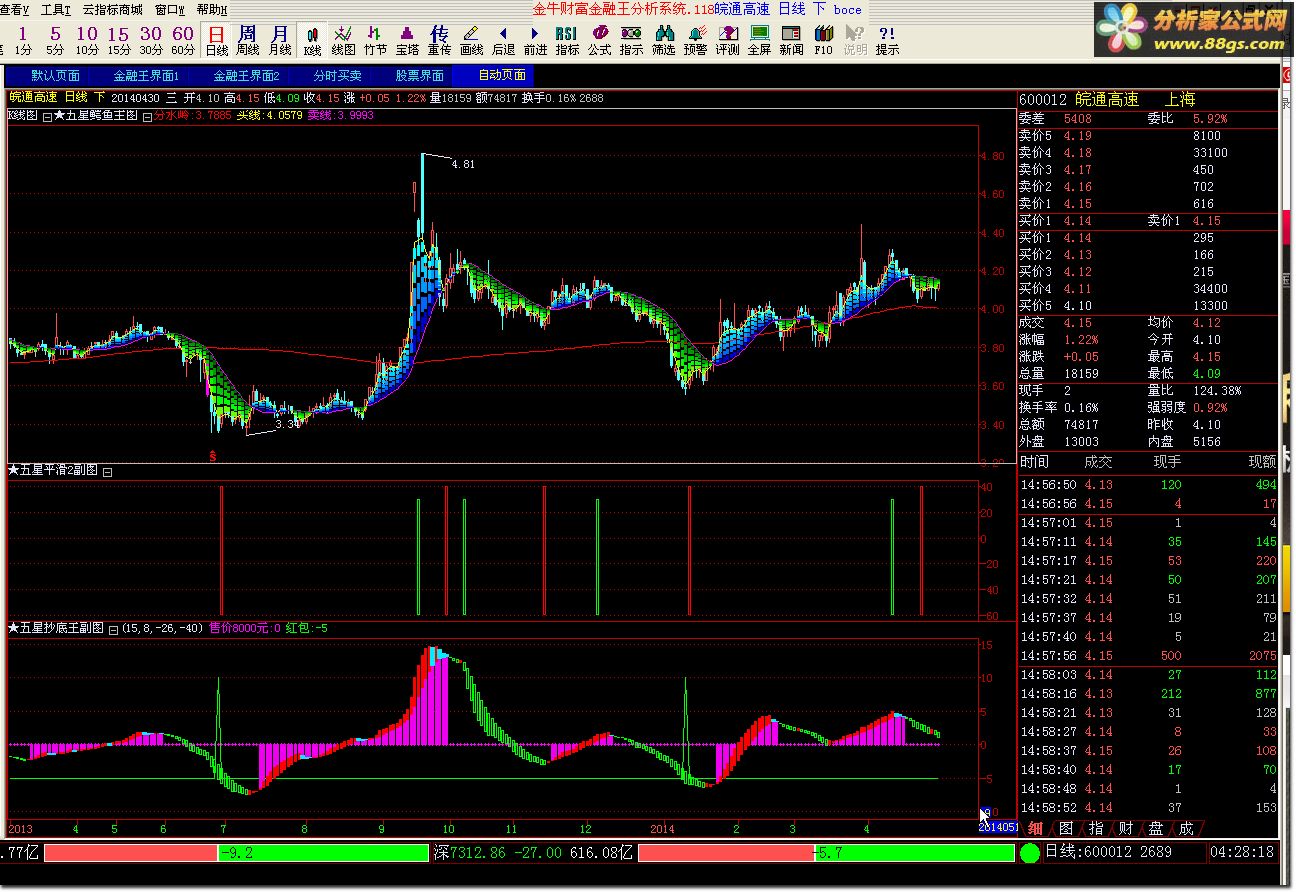Click the 前进 forward arrow
Image resolution: width=1296 pixels, height=892 pixels.
[x=535, y=40]
